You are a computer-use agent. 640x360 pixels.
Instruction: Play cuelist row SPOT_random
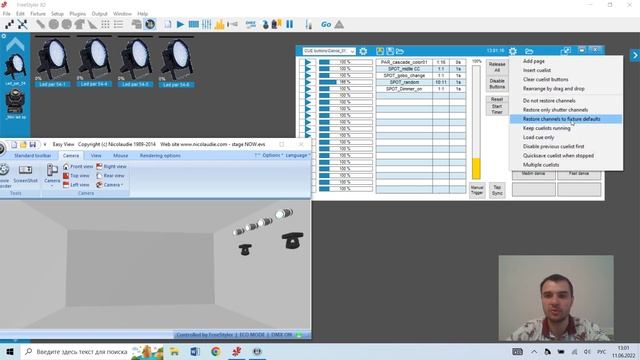[x=308, y=82]
